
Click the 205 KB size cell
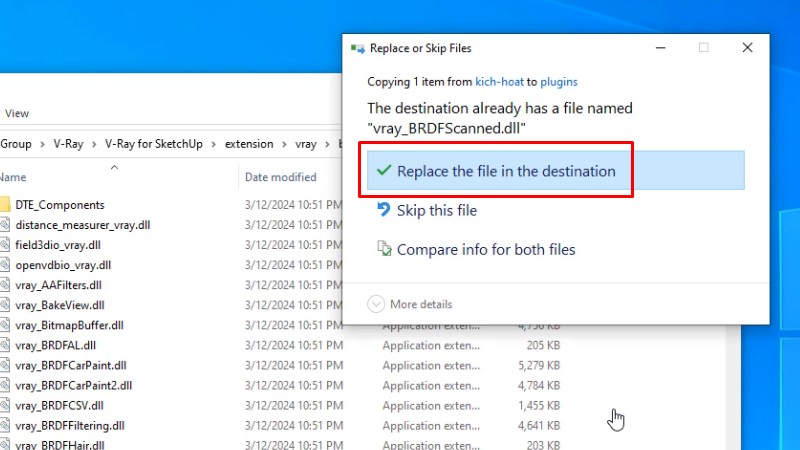click(543, 345)
